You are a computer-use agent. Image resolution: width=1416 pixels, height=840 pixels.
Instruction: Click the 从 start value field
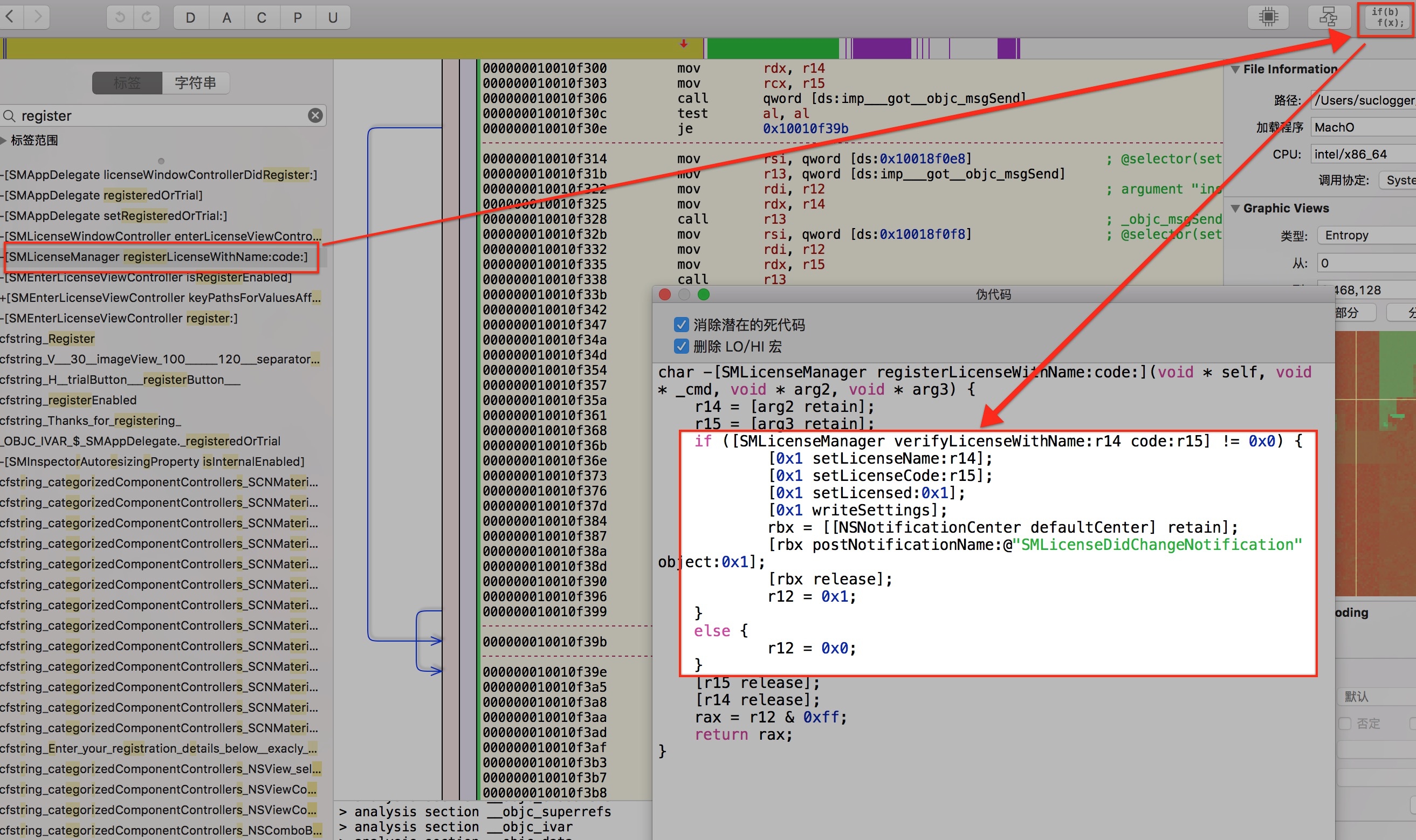(1366, 263)
